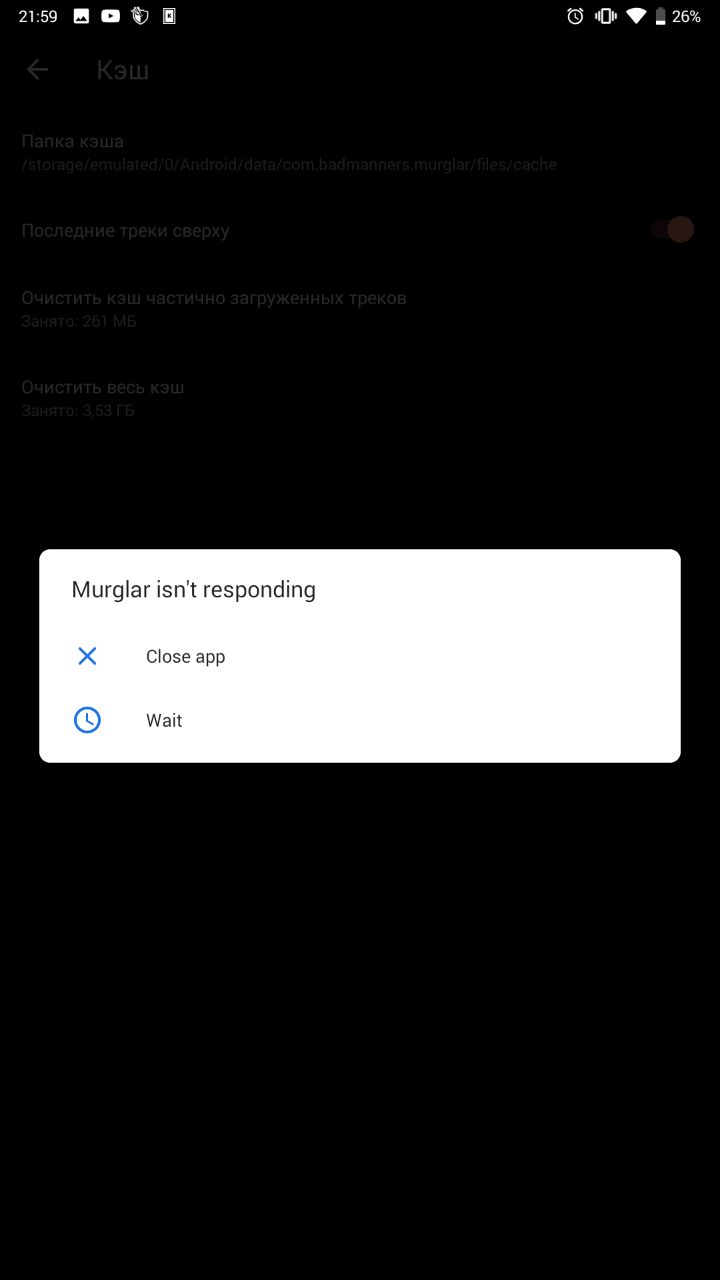Tap the cache path /storage/emulated/0 text
The image size is (720, 1280).
(x=289, y=164)
